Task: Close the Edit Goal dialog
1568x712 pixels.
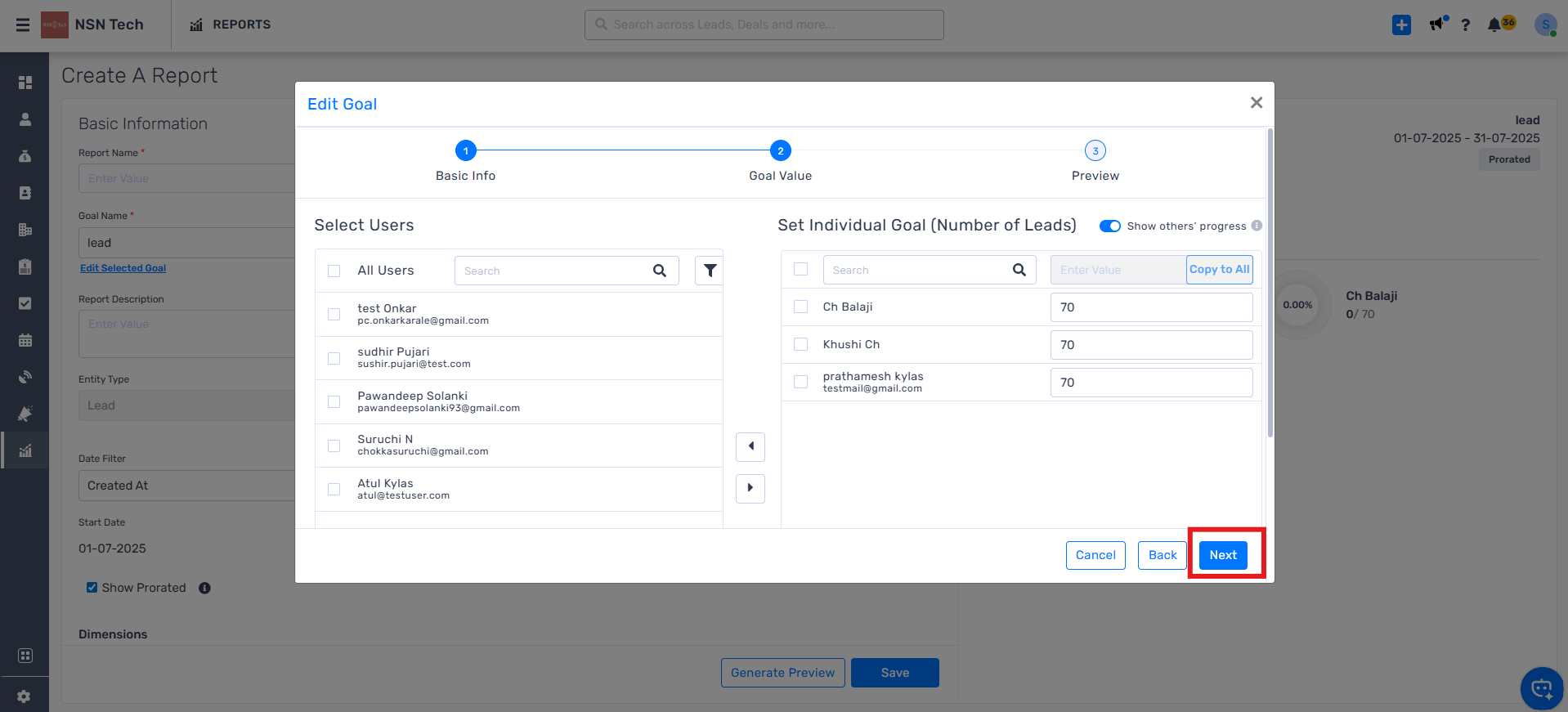Action: [x=1257, y=102]
